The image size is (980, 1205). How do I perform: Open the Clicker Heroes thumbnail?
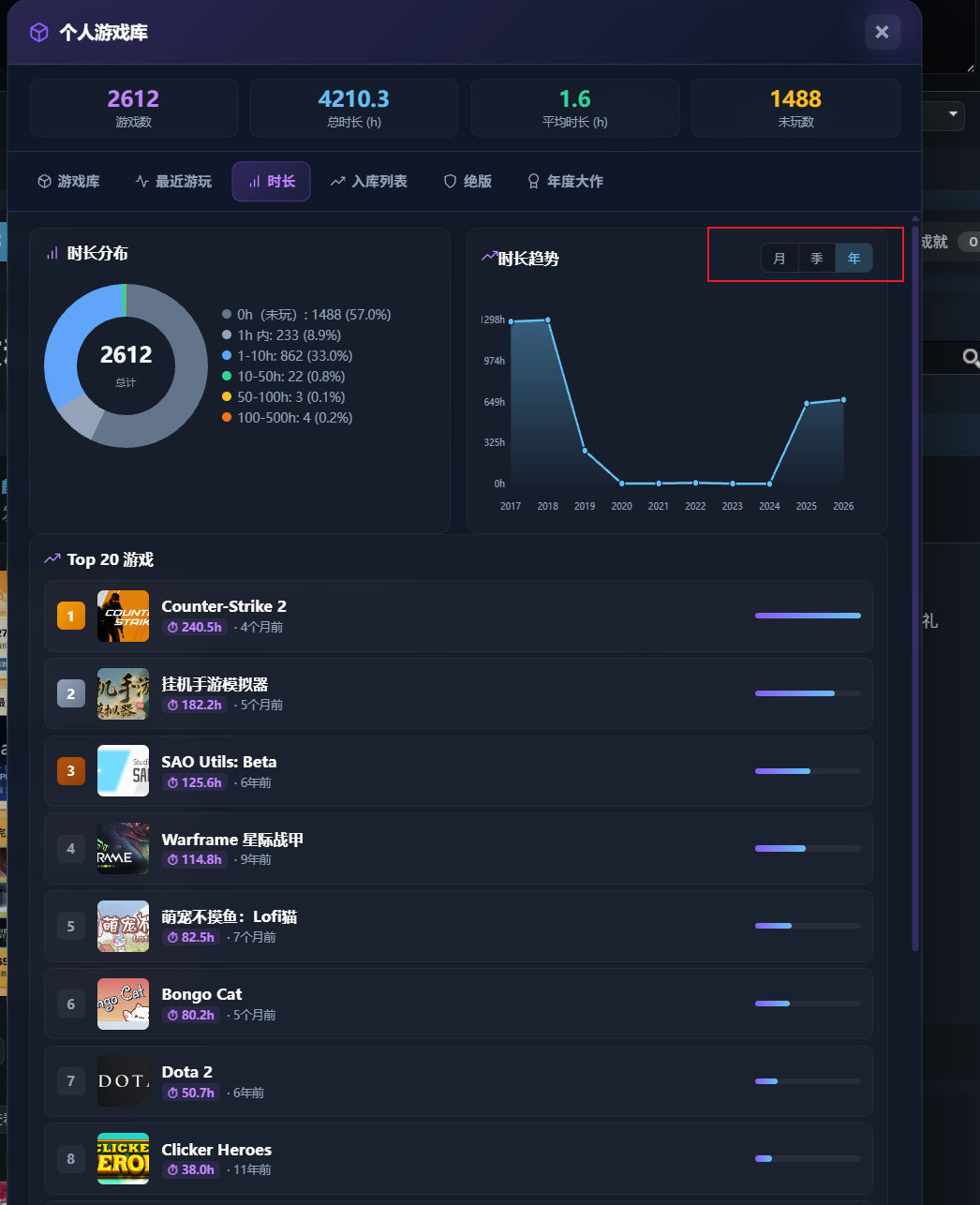pyautogui.click(x=123, y=1159)
